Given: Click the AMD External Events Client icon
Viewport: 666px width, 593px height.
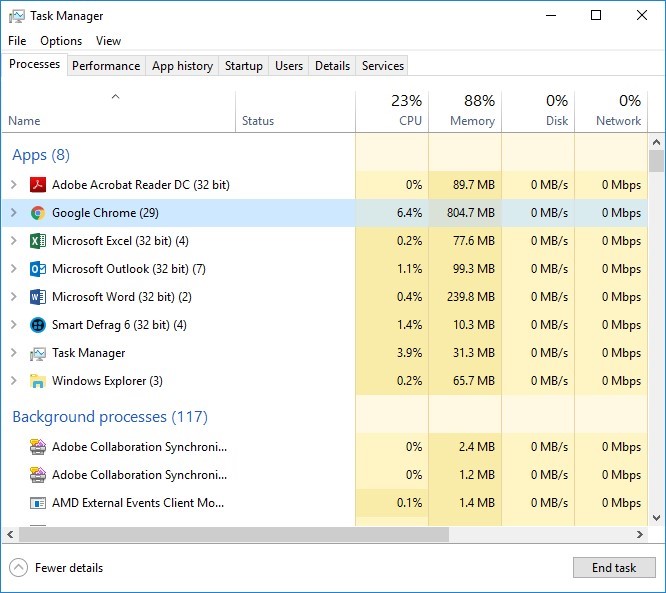Looking at the screenshot, I should tap(38, 503).
